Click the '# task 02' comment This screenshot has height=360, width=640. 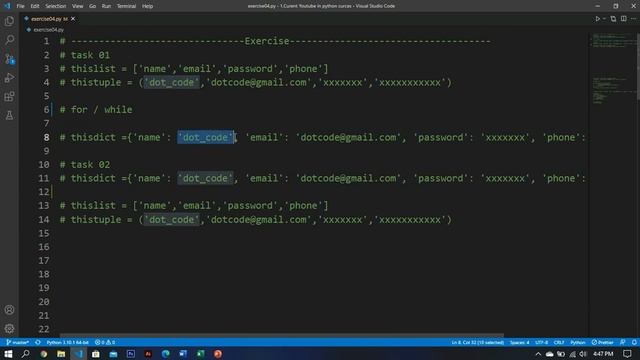click(x=84, y=164)
